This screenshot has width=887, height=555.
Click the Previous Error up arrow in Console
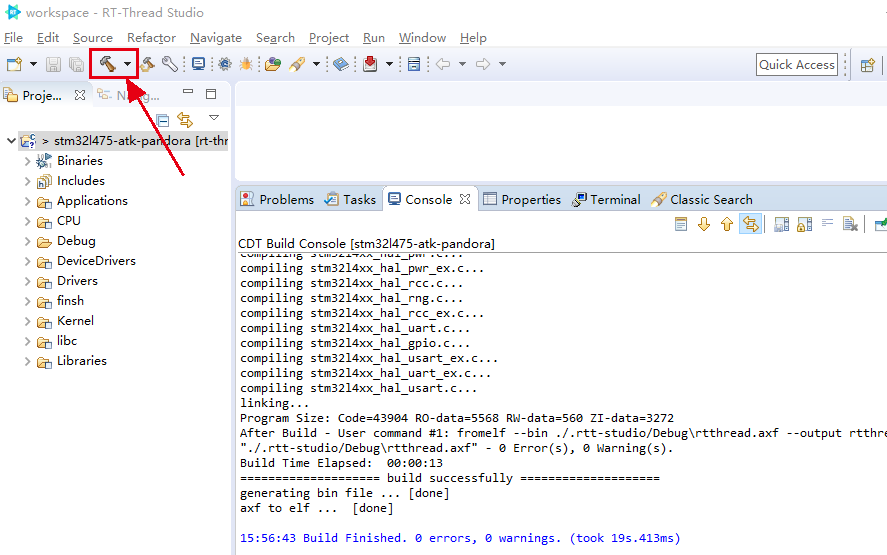727,225
